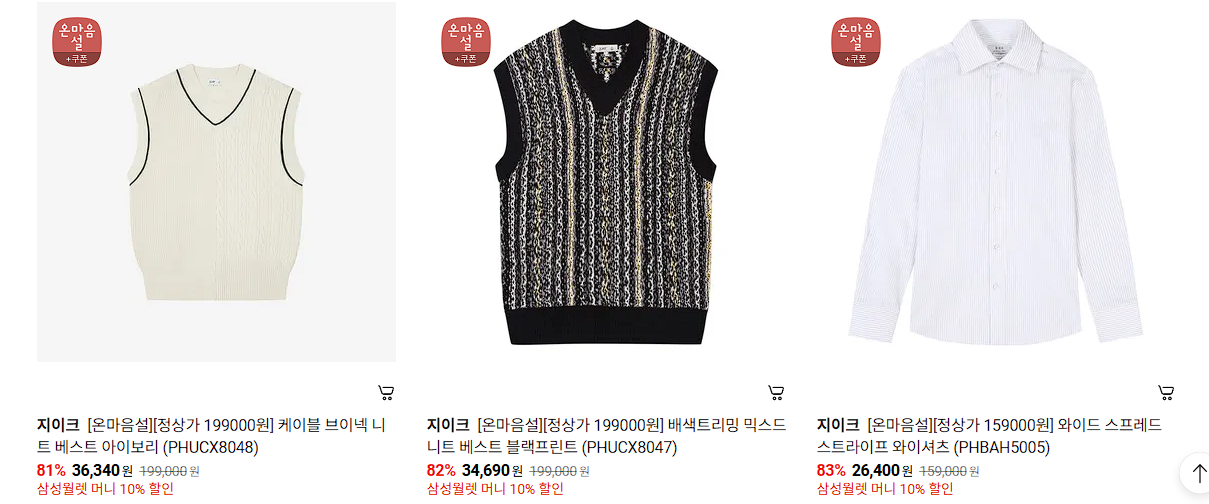Click the 36,340원 sale price
Image resolution: width=1209 pixels, height=504 pixels.
[x=102, y=470]
